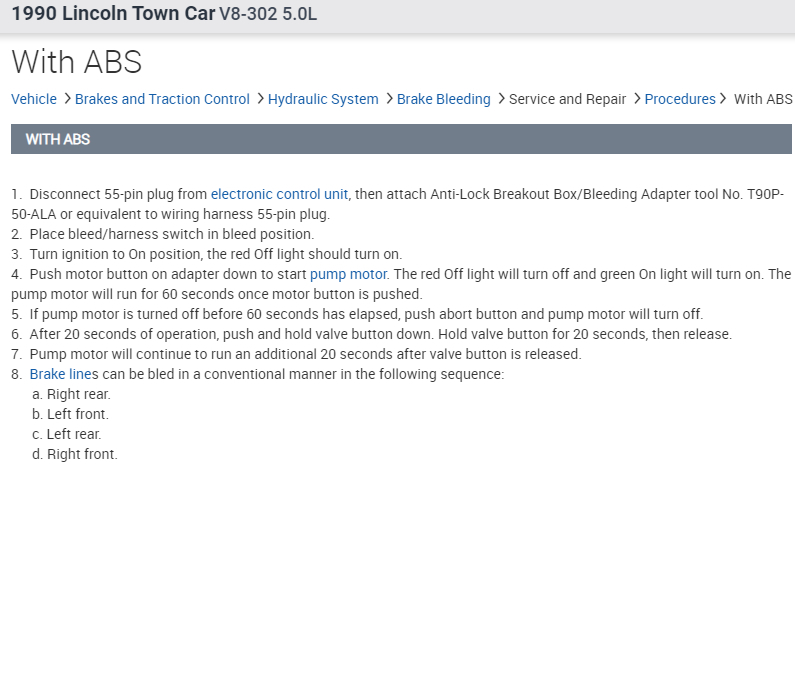Click the large With ABS page heading
Screen dimensions: 795x695
(77, 62)
